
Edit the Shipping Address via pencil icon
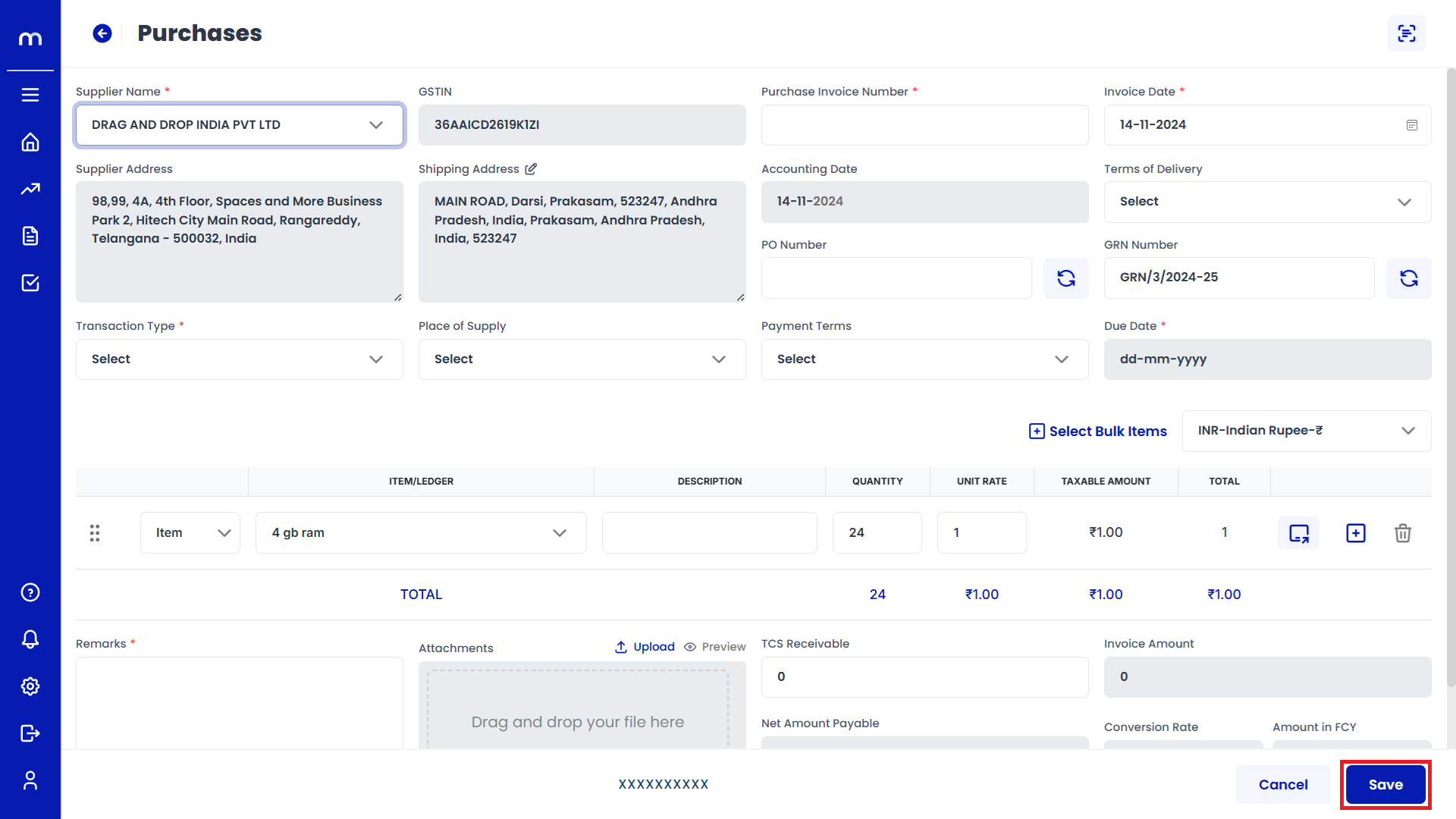point(531,169)
